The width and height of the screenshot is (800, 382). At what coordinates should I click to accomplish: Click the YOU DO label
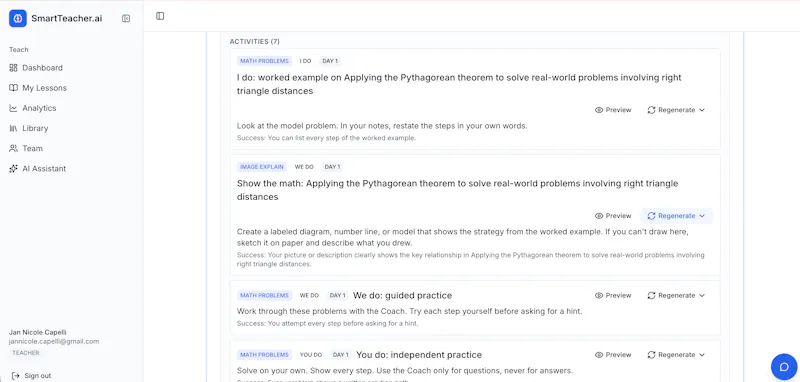(310, 354)
